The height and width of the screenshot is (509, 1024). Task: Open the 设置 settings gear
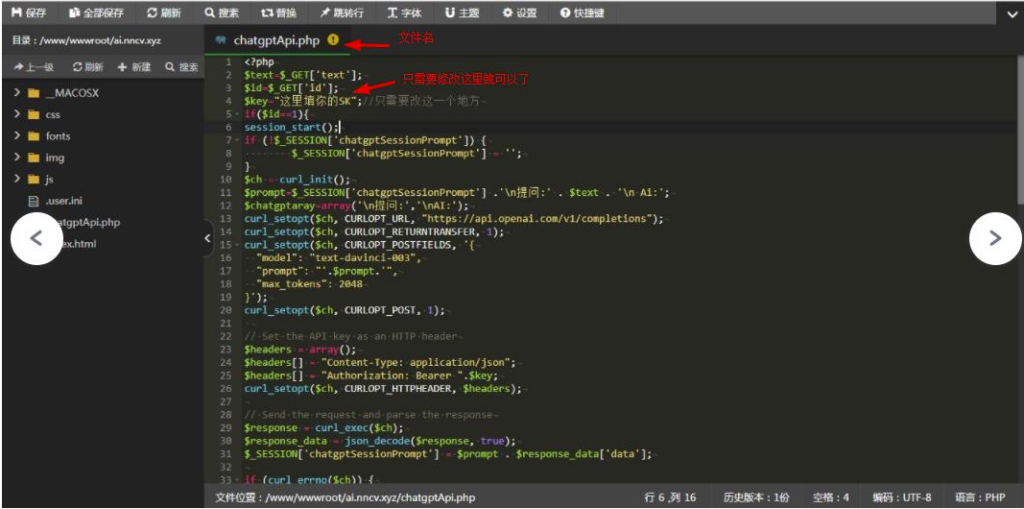click(519, 13)
